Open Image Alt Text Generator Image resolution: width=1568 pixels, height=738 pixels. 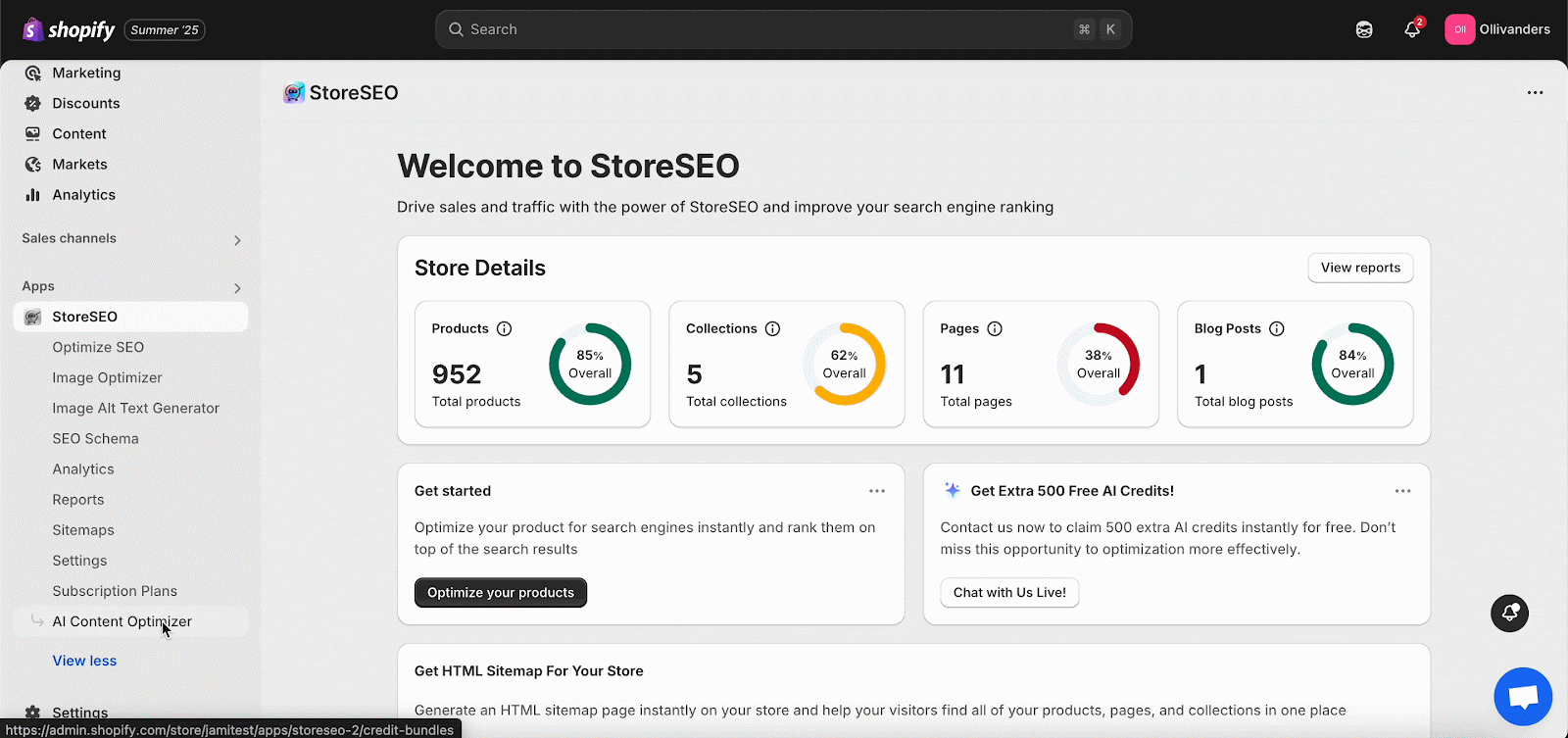pyautogui.click(x=135, y=408)
